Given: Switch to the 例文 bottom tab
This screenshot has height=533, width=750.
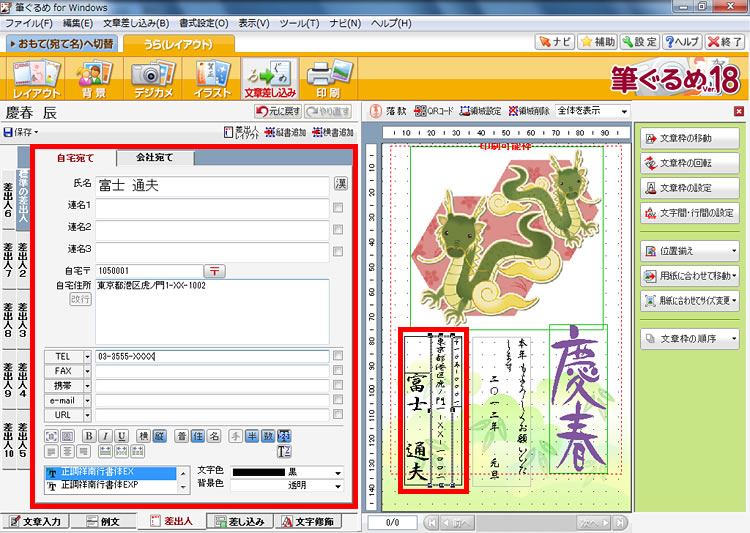Looking at the screenshot, I should click(103, 522).
